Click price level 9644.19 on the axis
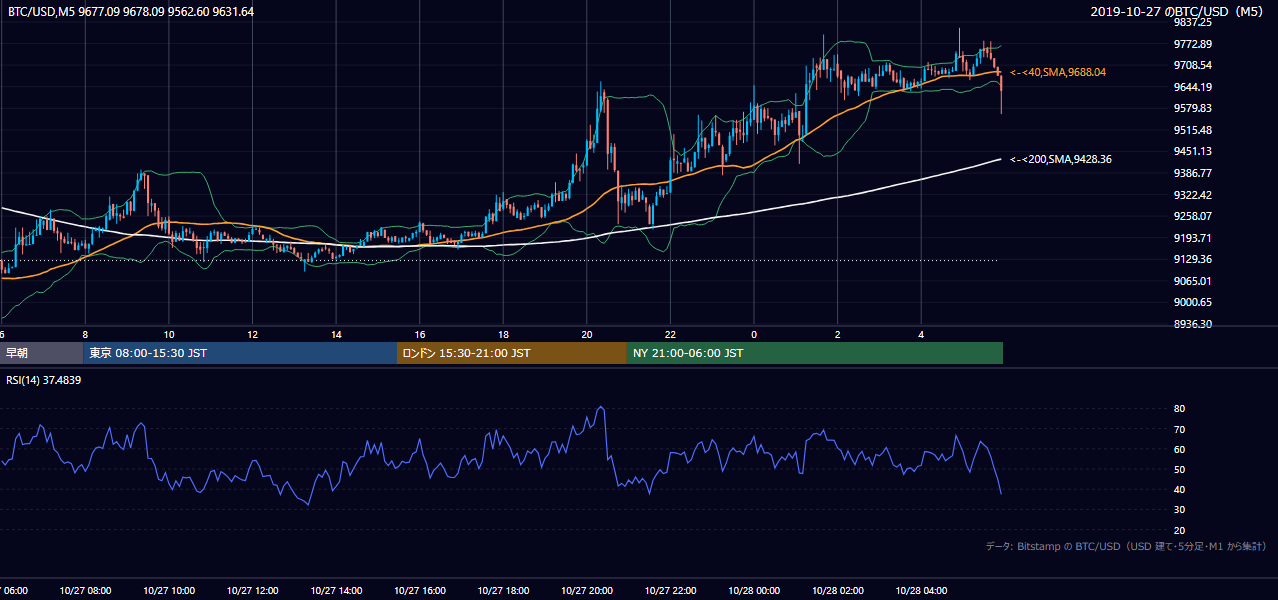This screenshot has width=1278, height=600. 1193,87
